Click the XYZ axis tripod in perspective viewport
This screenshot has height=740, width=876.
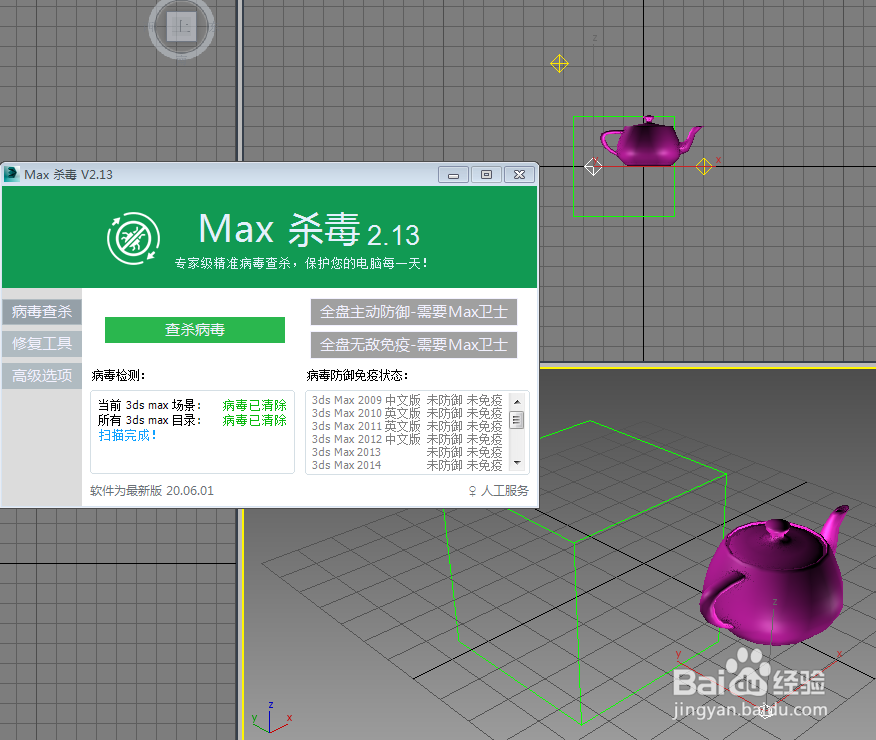[272, 718]
